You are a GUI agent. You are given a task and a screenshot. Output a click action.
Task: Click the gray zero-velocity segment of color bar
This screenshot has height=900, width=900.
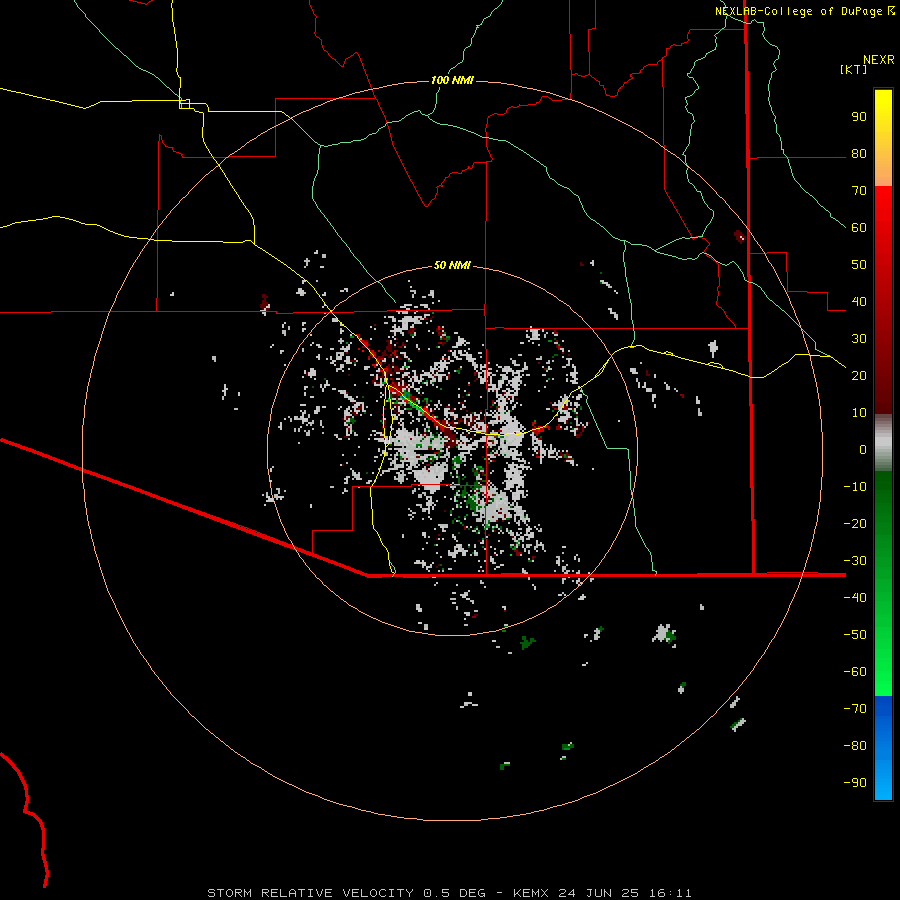pos(883,443)
